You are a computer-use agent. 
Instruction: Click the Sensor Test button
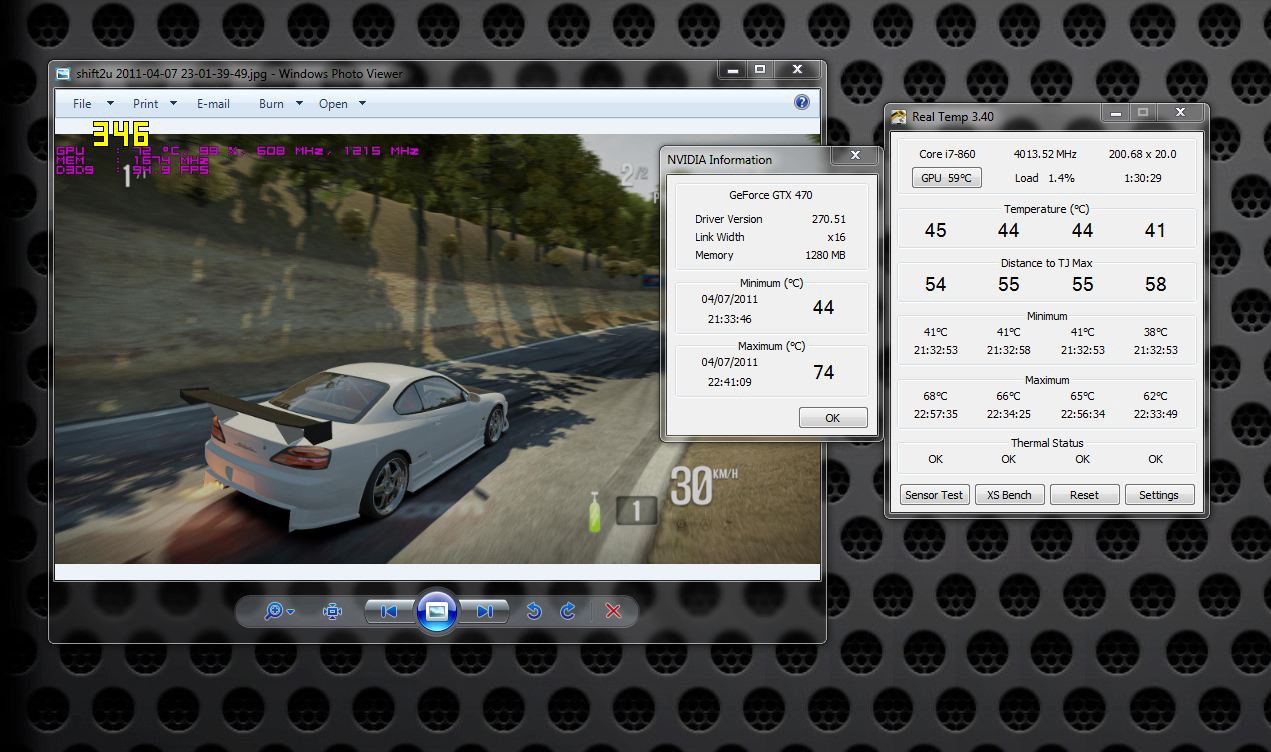tap(934, 494)
